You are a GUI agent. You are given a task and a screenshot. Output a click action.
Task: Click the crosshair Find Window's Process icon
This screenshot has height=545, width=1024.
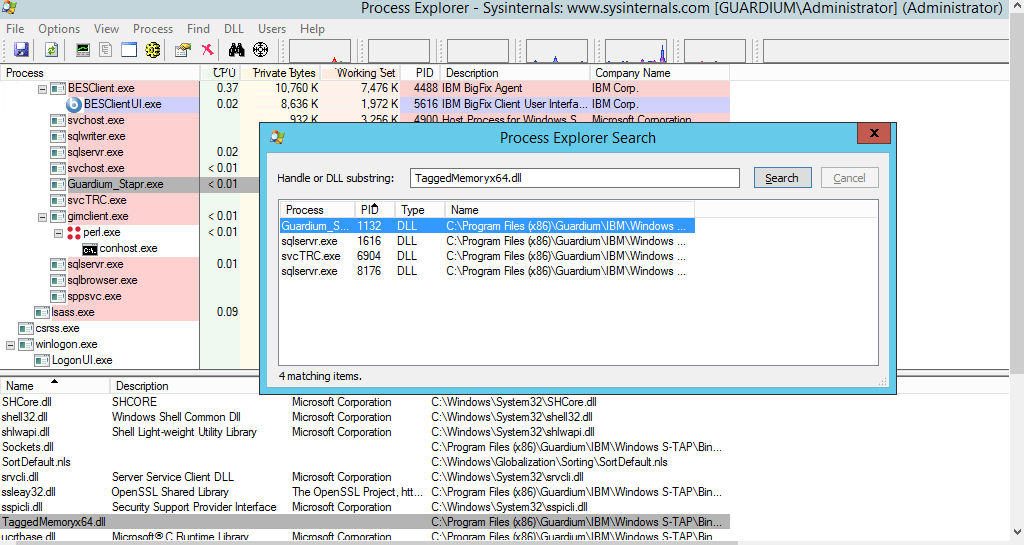(x=261, y=50)
